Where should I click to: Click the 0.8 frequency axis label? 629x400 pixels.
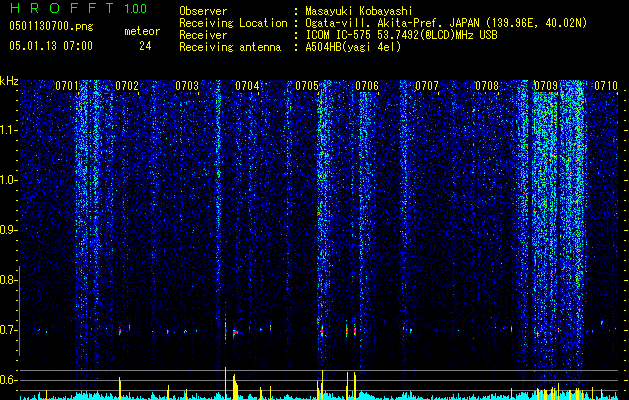[9, 280]
